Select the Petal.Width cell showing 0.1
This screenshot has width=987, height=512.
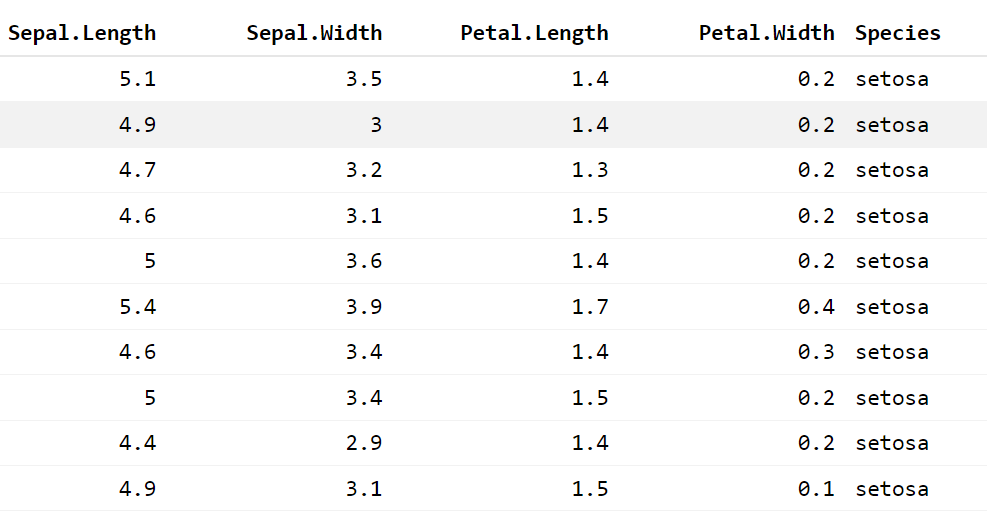[815, 489]
